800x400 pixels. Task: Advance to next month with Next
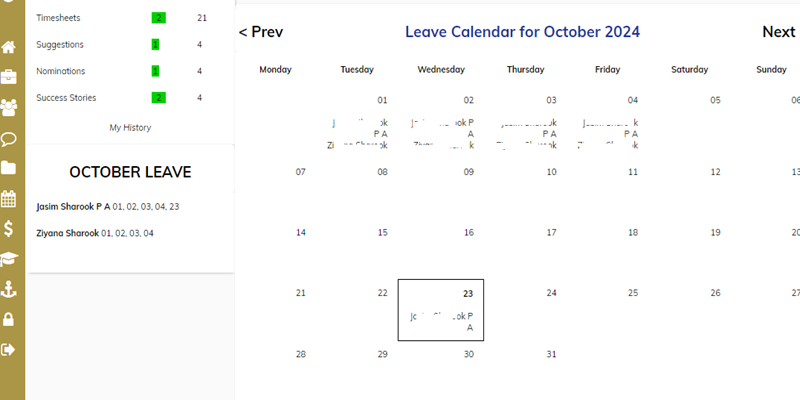click(x=779, y=32)
